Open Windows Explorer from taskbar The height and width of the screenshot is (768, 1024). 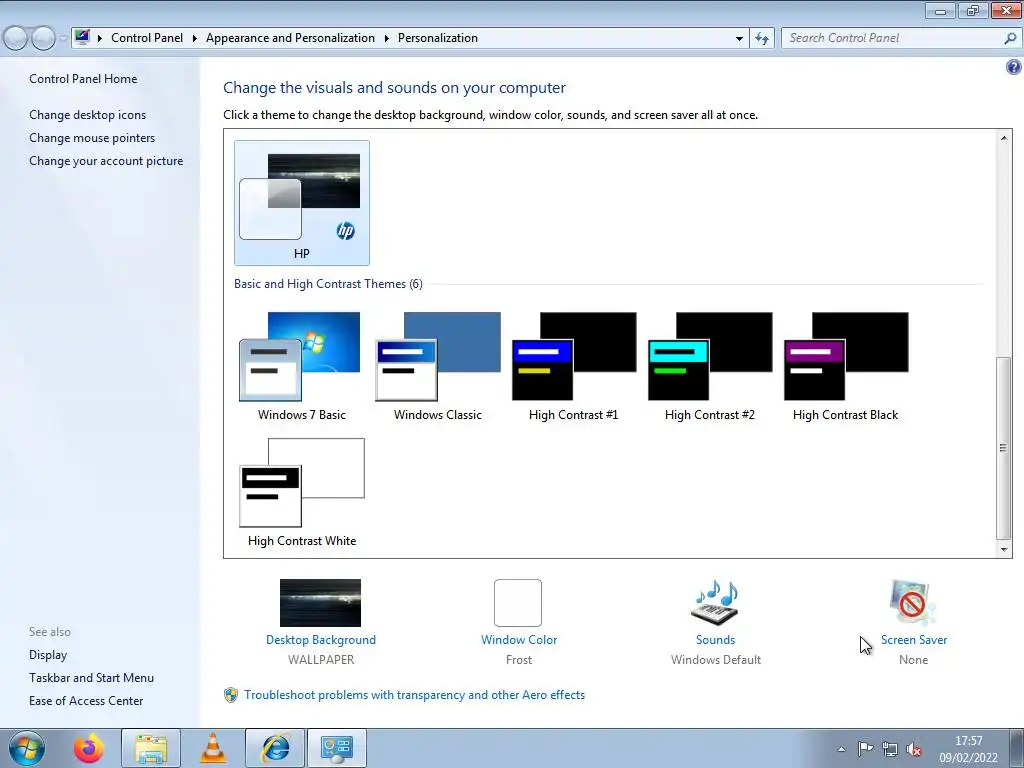pos(151,748)
